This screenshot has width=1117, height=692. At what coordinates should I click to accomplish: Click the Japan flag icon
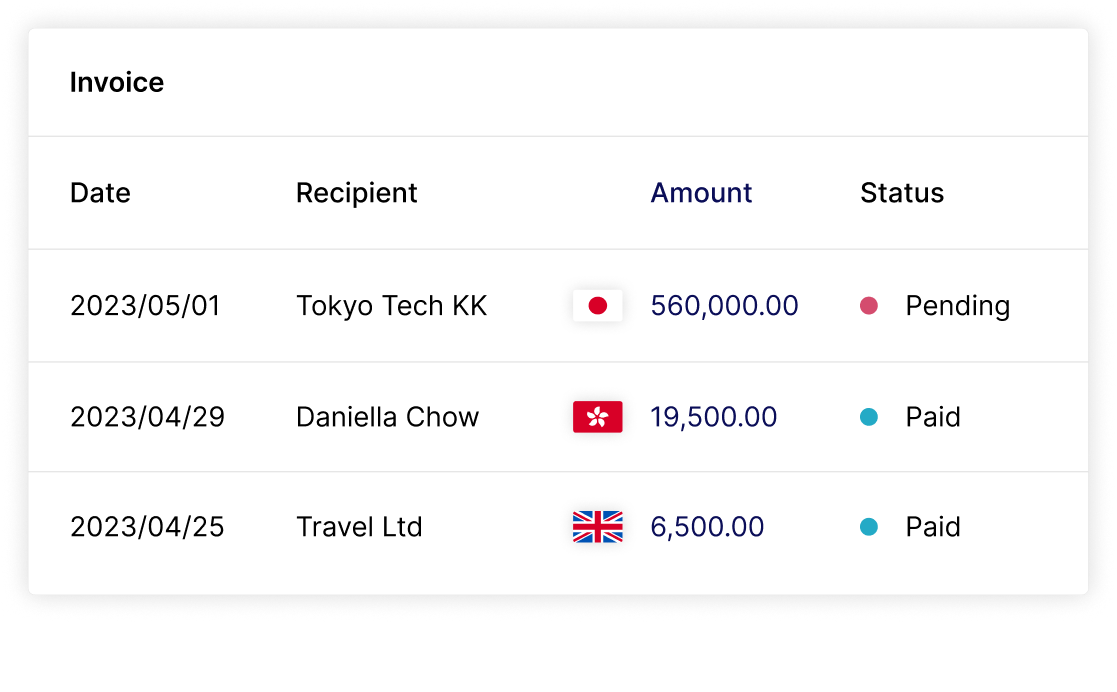coord(597,306)
